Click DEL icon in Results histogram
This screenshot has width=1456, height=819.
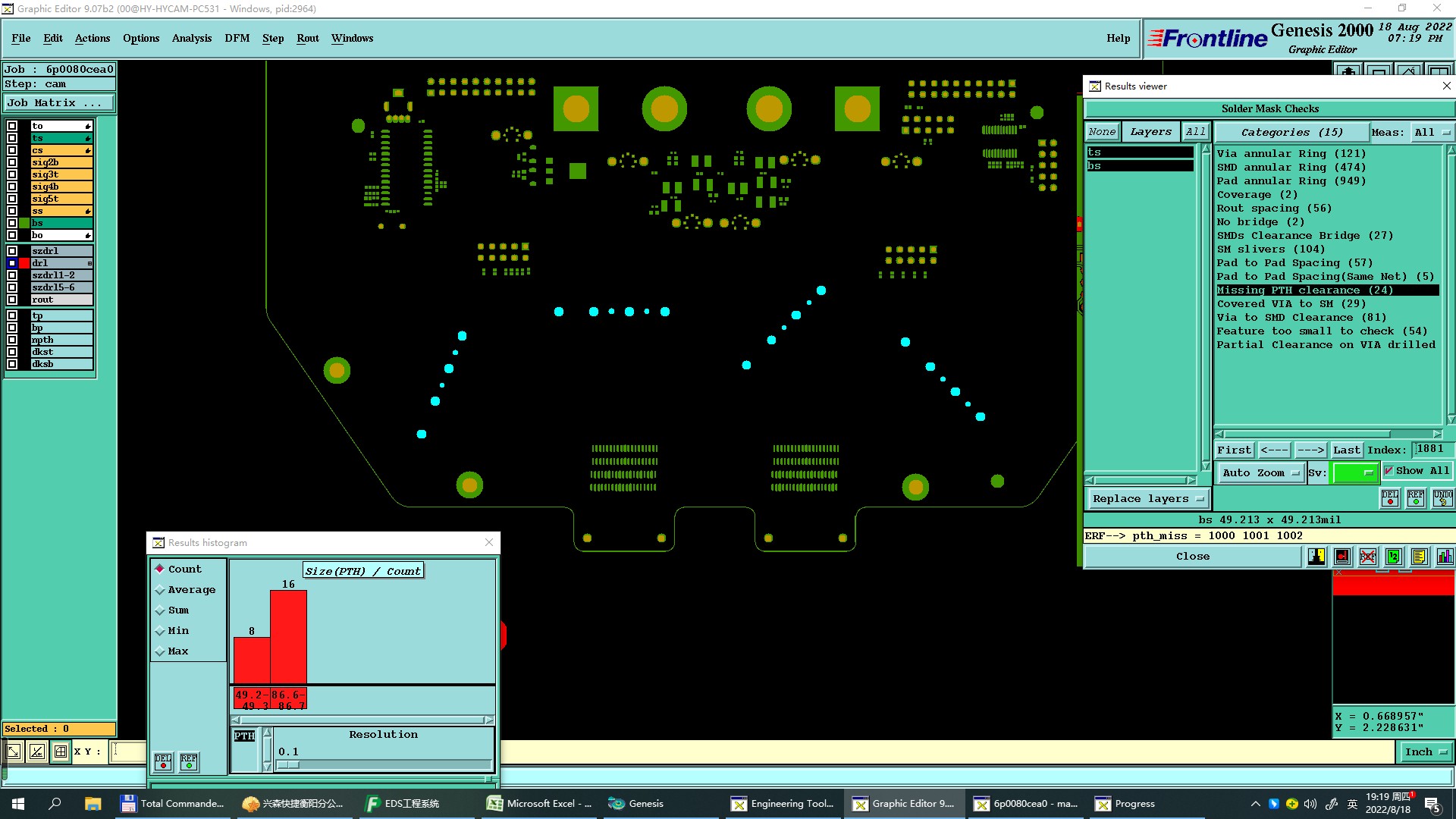click(x=163, y=761)
